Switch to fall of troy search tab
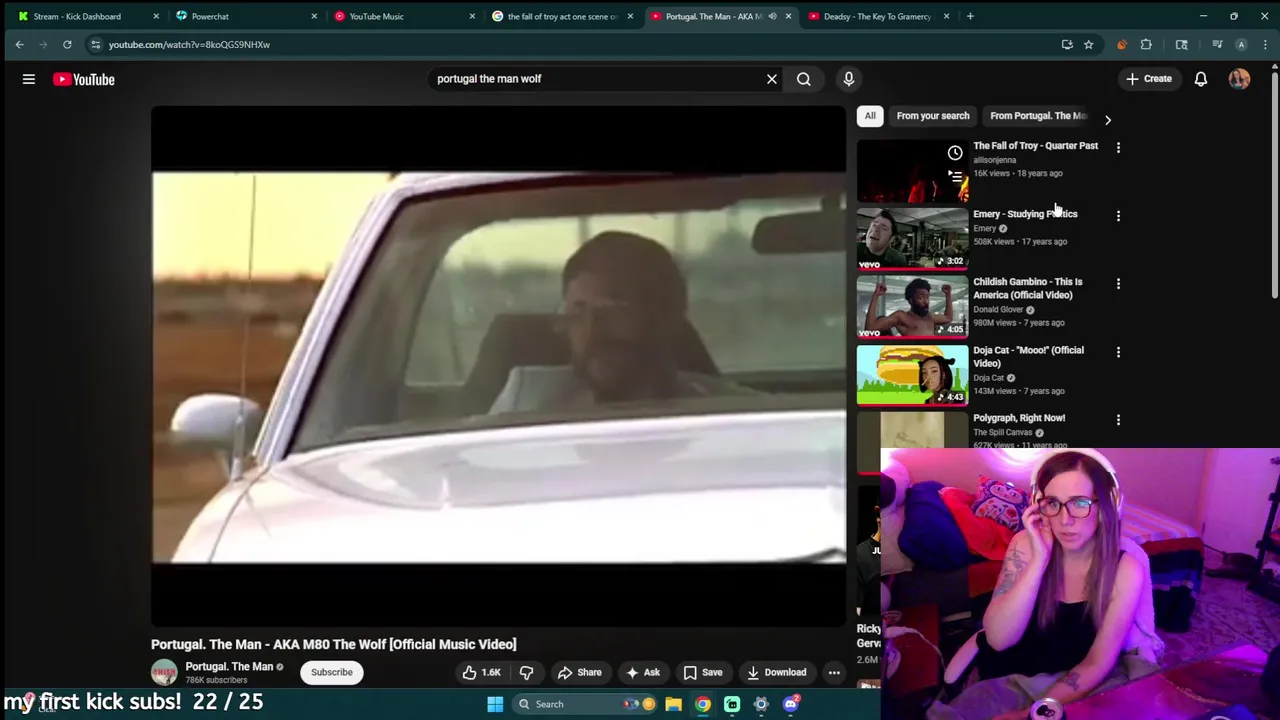 561,16
